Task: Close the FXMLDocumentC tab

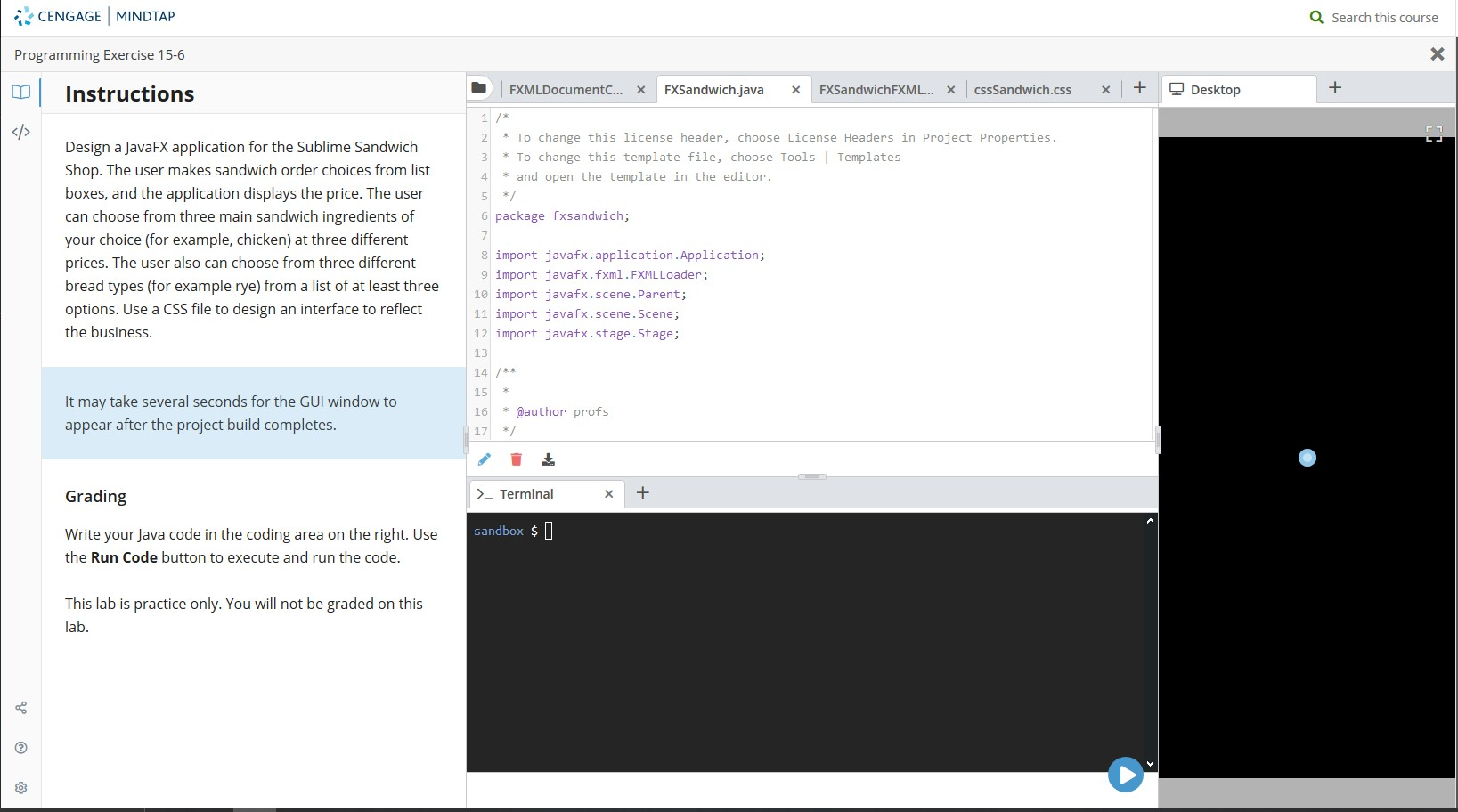Action: tap(640, 90)
